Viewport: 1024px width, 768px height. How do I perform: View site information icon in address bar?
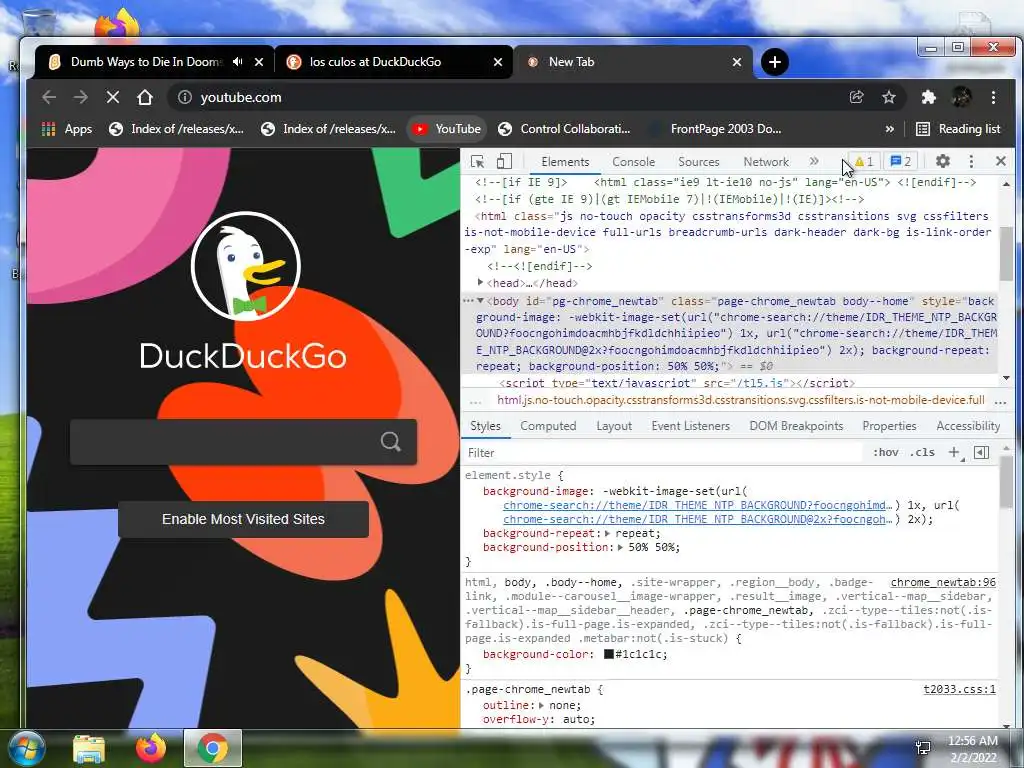(185, 97)
